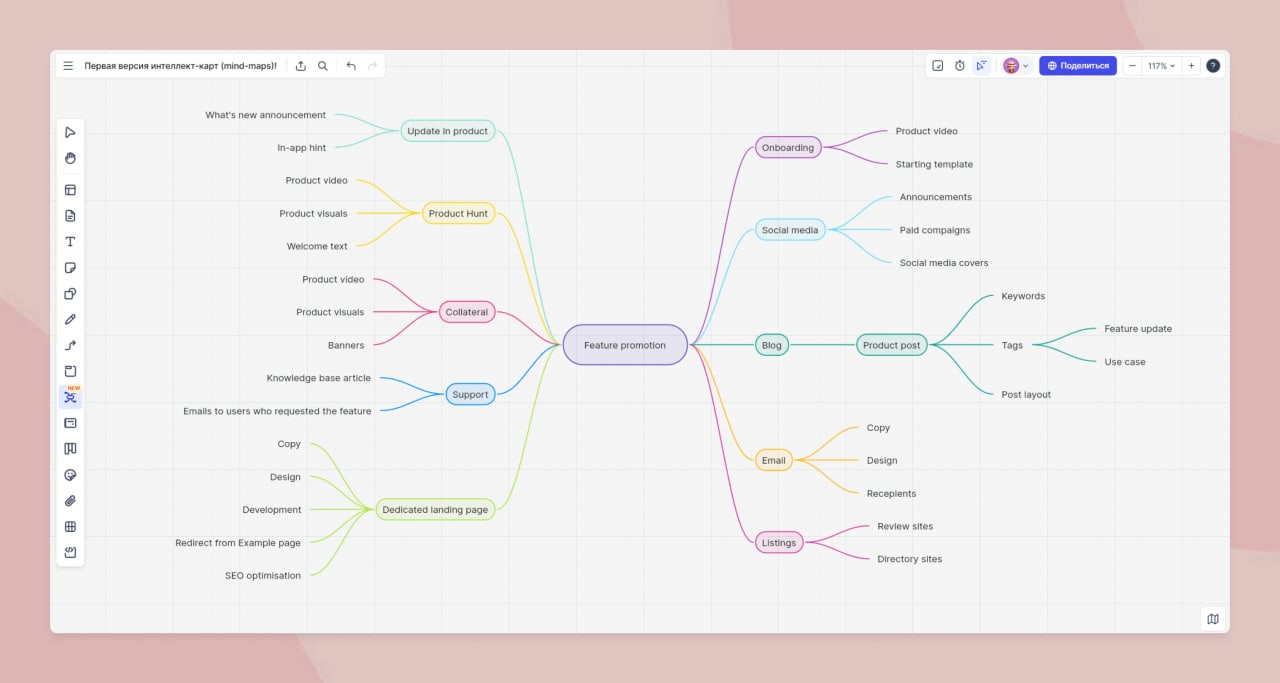Viewport: 1280px width, 683px height.
Task: Click the SEO optimisation leaf text
Action: [263, 576]
